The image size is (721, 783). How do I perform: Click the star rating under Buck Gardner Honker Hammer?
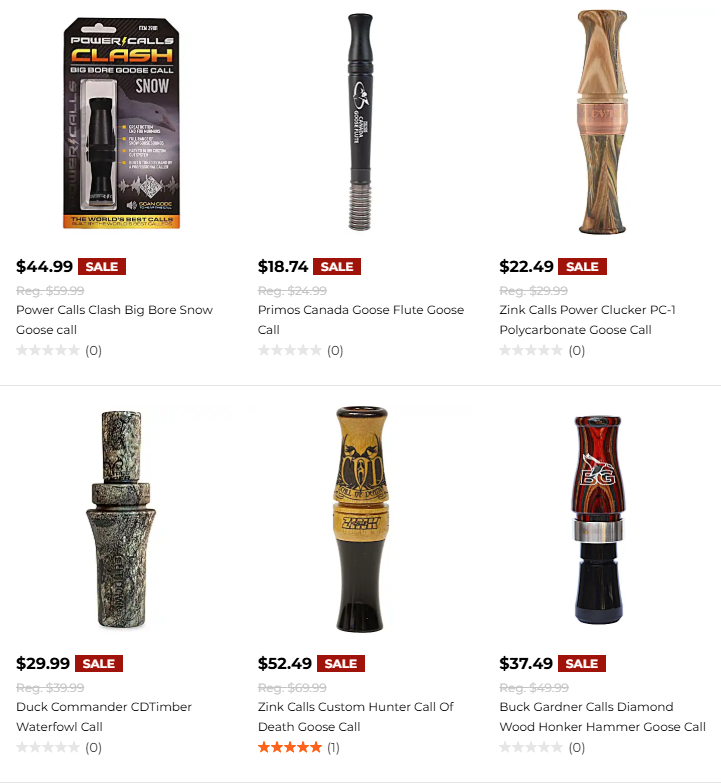pyautogui.click(x=531, y=748)
